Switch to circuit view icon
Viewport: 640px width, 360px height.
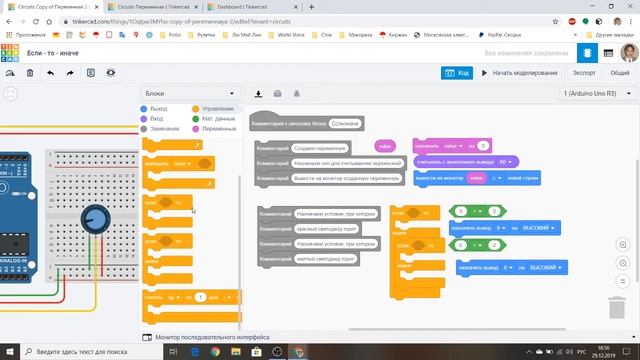point(587,53)
